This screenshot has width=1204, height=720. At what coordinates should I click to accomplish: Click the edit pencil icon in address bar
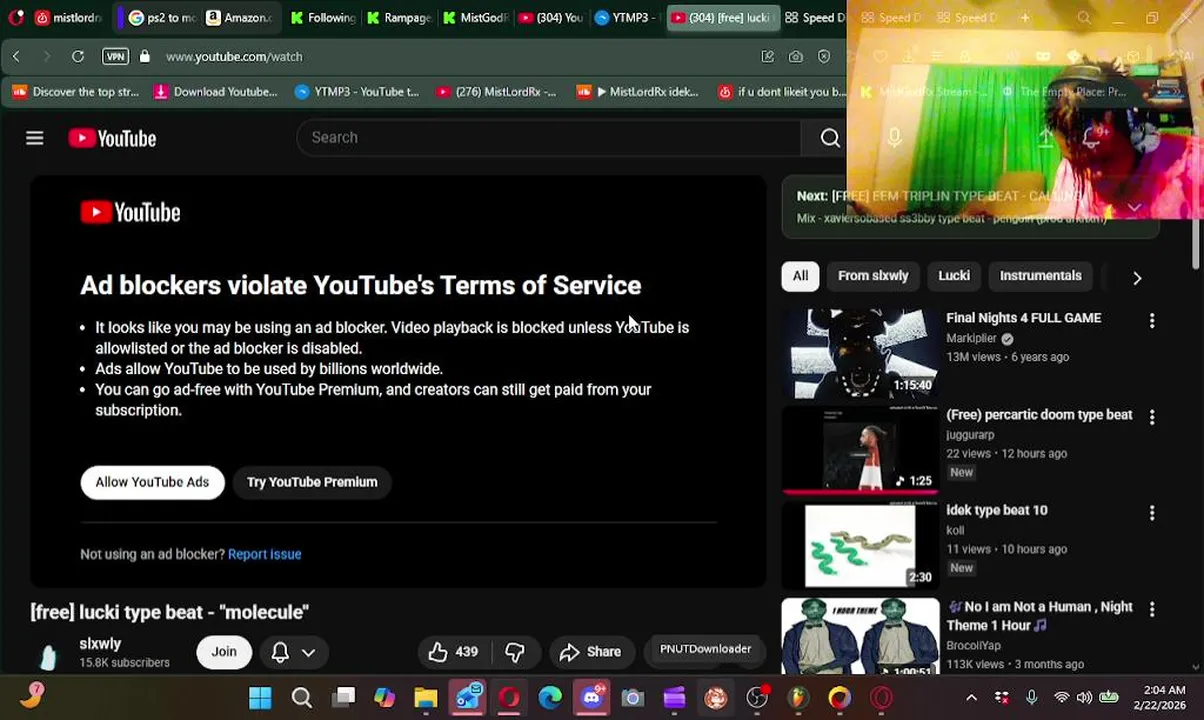(768, 57)
